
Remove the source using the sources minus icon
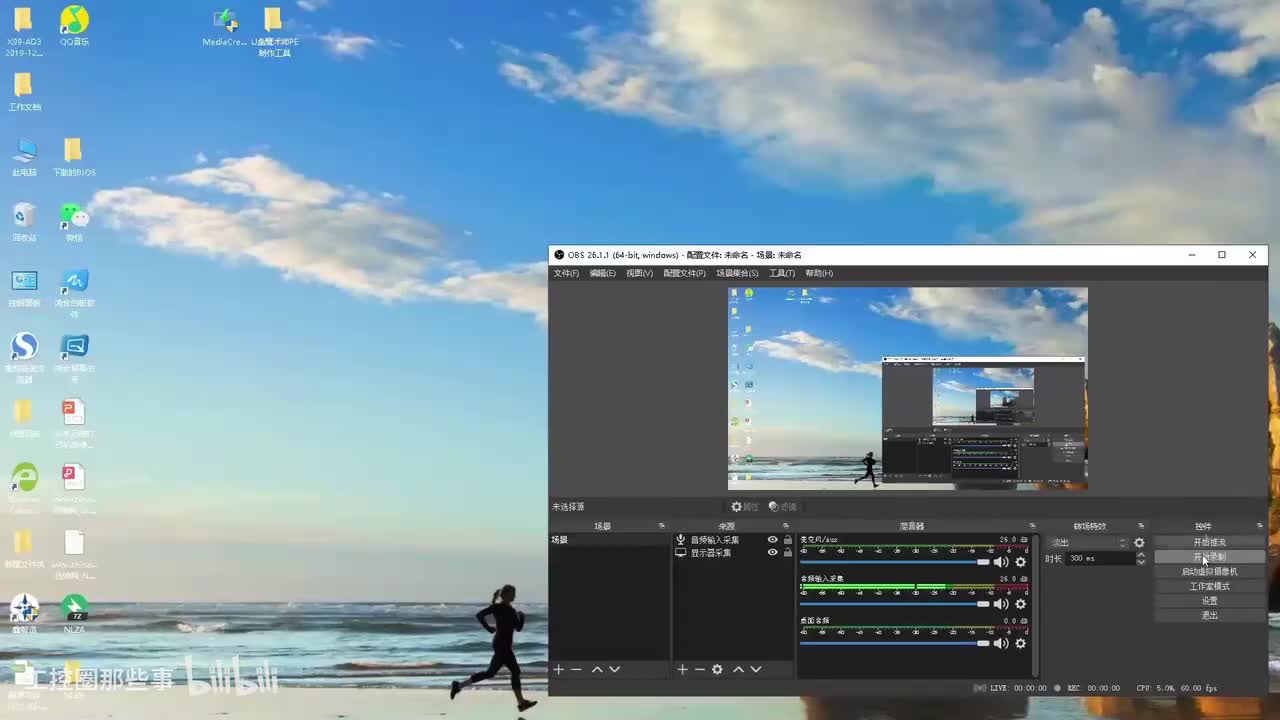pos(699,669)
